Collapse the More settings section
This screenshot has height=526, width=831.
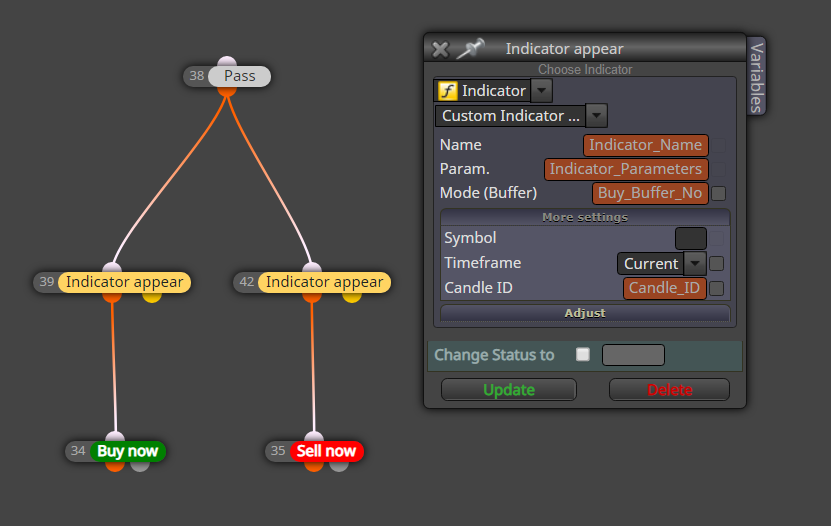point(585,217)
